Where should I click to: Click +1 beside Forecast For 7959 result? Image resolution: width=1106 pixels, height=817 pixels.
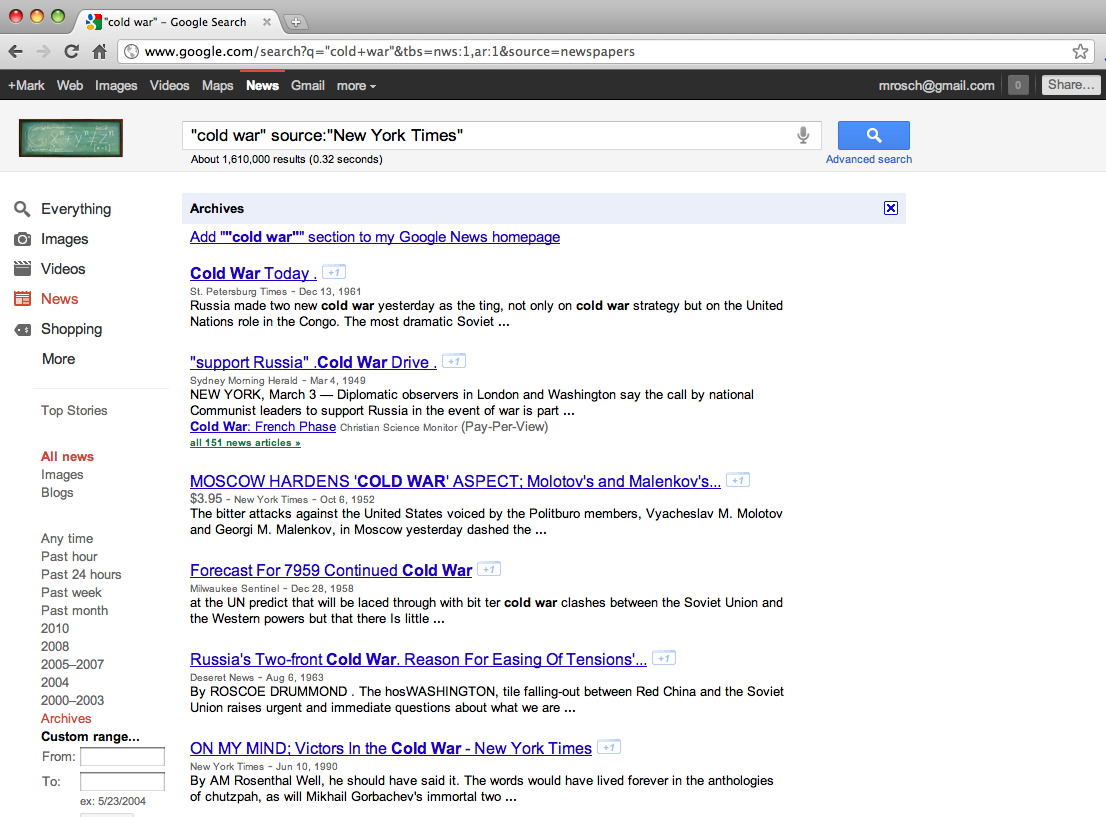click(x=489, y=569)
